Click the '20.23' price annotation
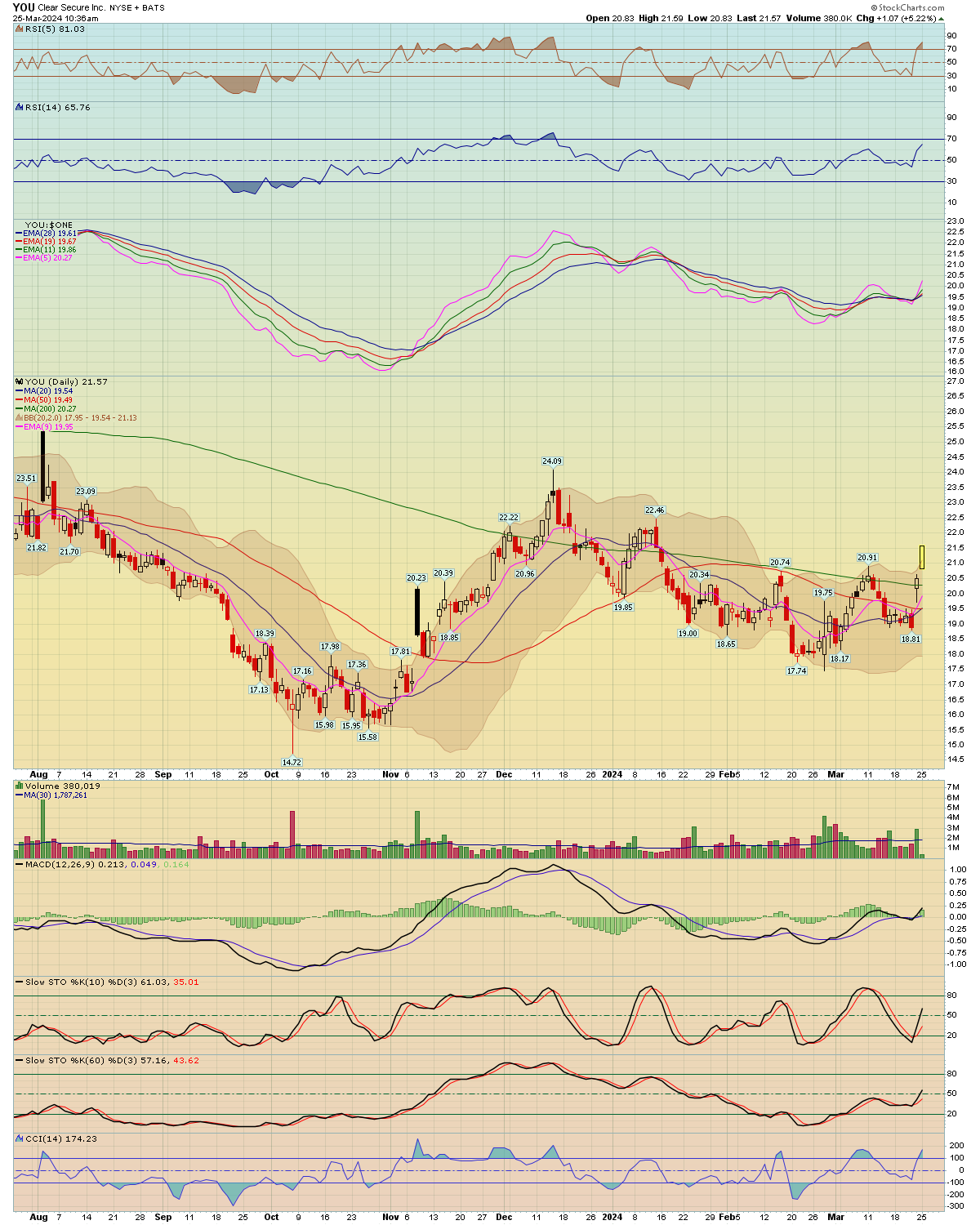 416,578
